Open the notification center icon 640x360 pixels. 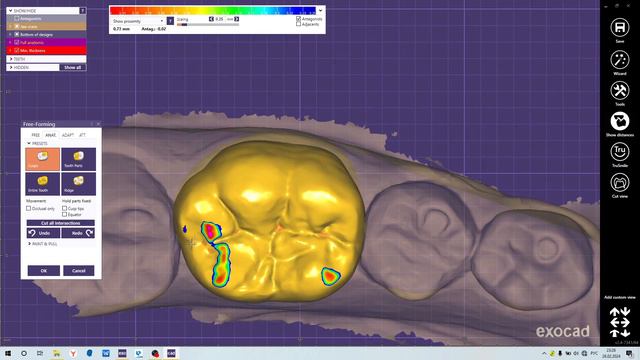coord(629,353)
